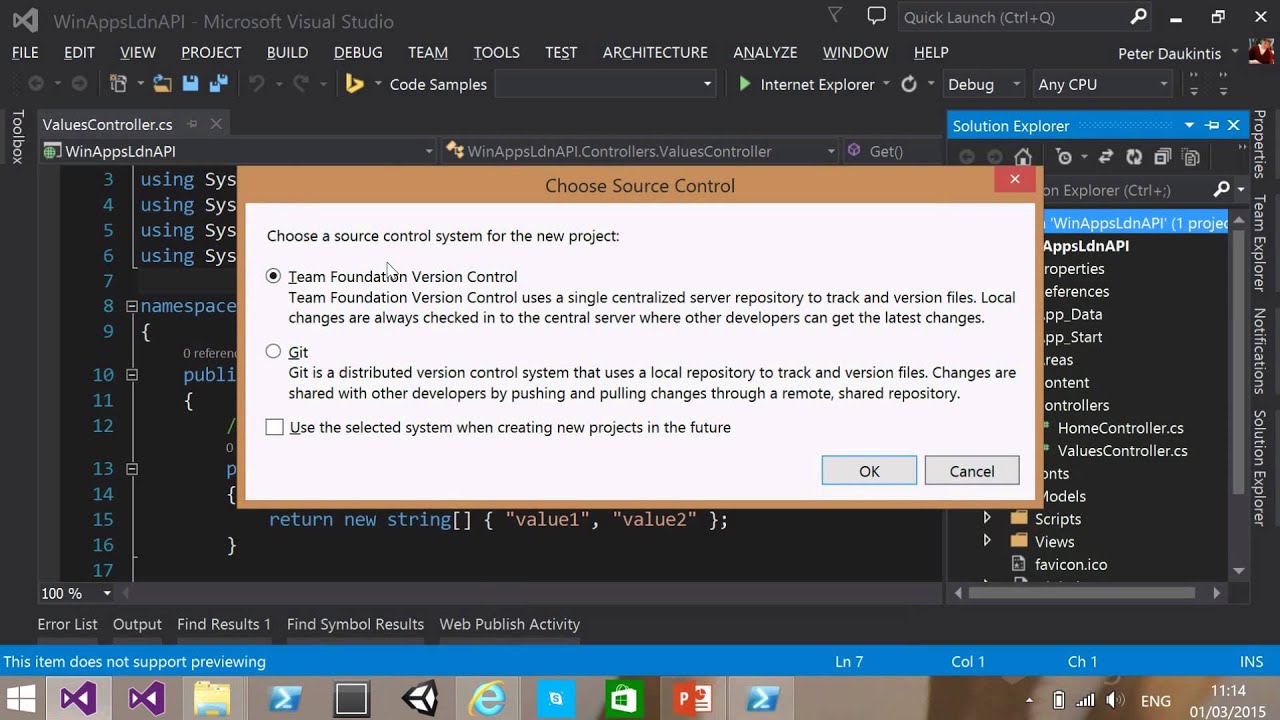
Task: Open the Debug configuration dropdown
Action: pyautogui.click(x=1016, y=84)
